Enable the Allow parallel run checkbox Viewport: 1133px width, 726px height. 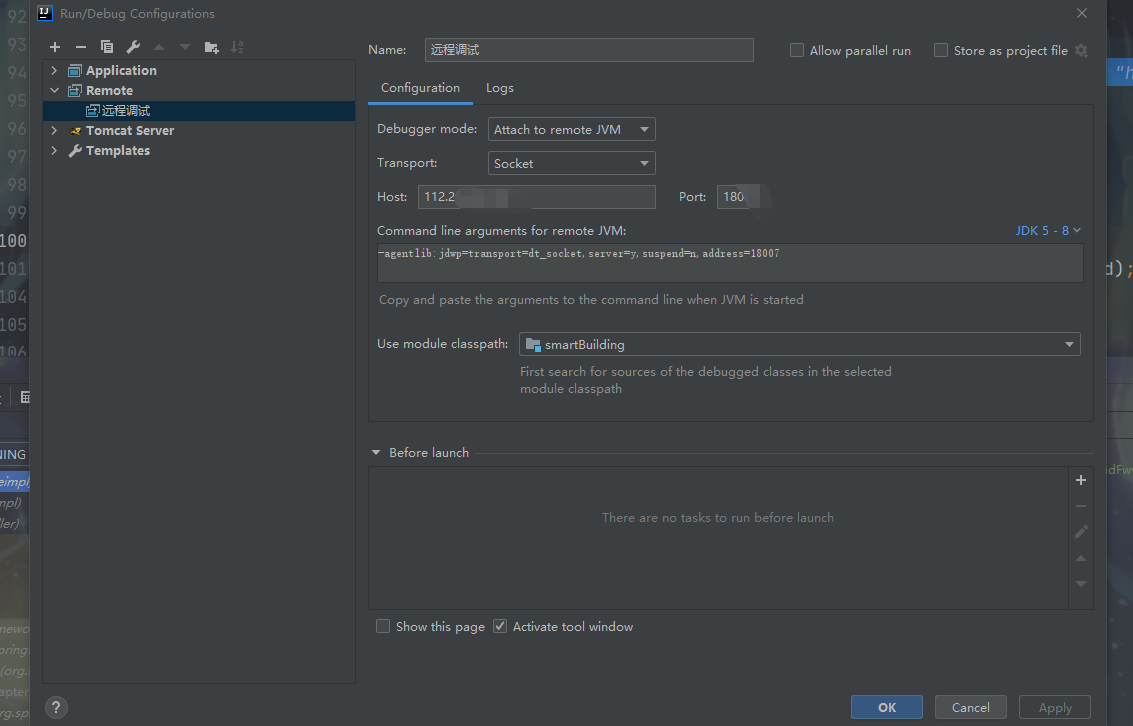797,50
